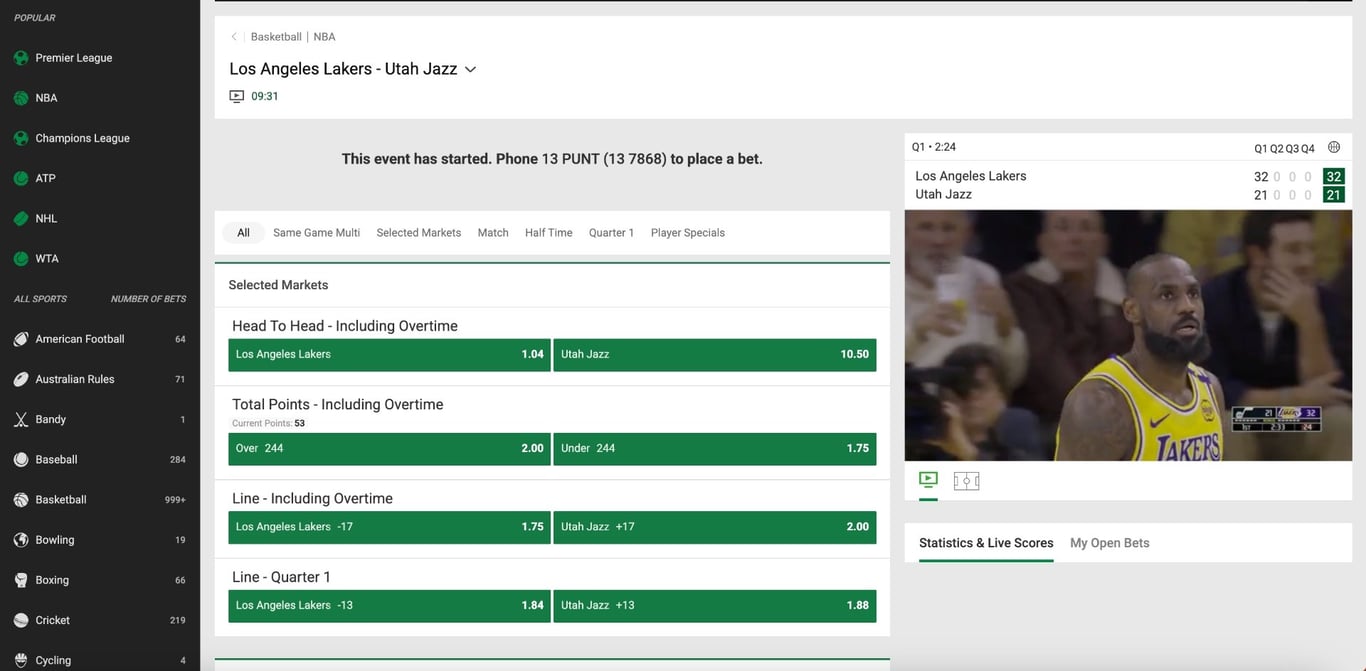Bet Utah Jazz head to head 10.50
This screenshot has width=1366, height=671.
point(715,355)
